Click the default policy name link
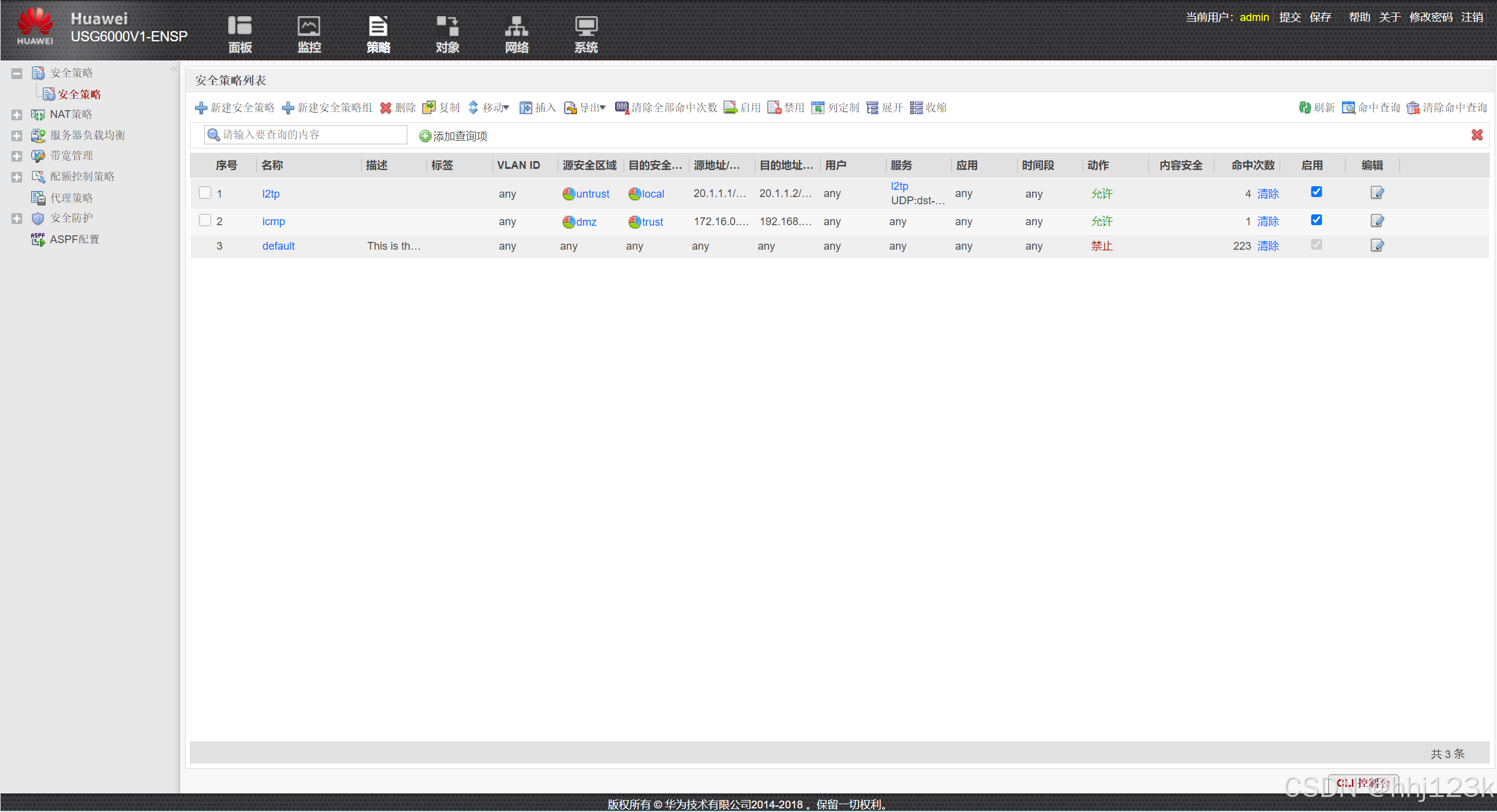 (279, 246)
